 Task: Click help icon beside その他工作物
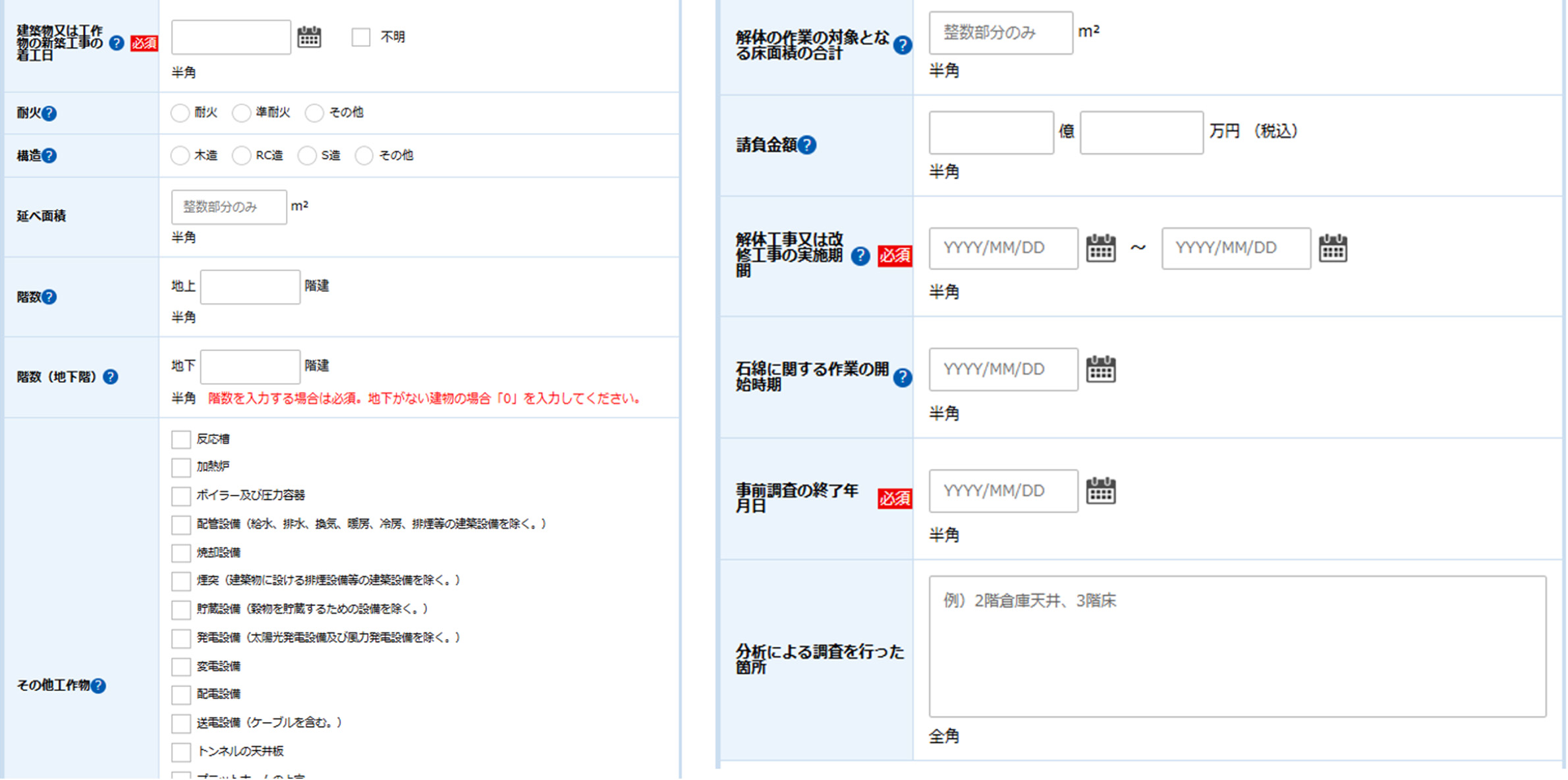(x=98, y=686)
